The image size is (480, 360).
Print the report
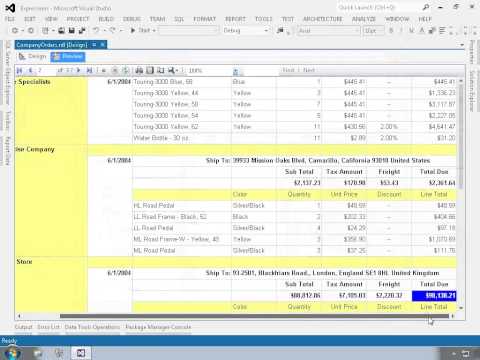(139, 70)
